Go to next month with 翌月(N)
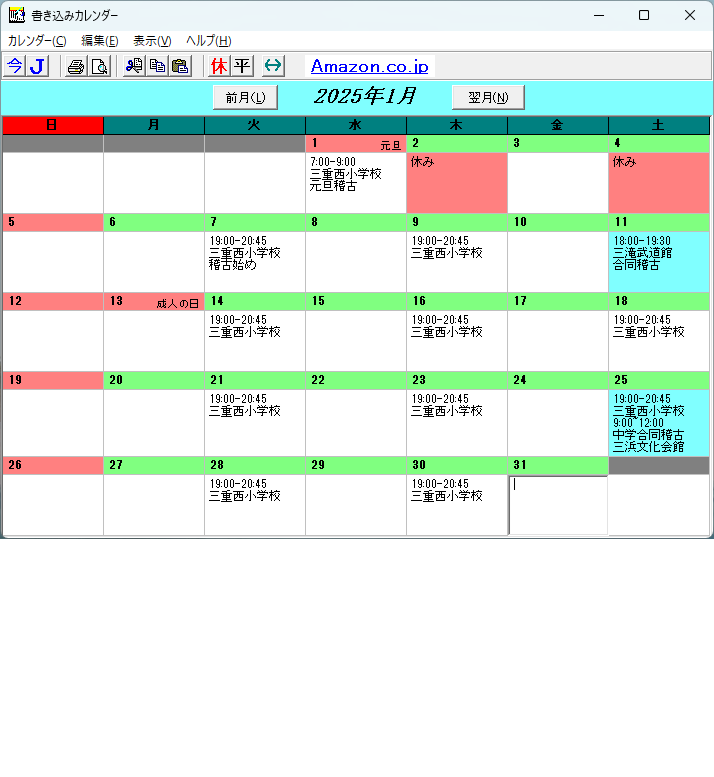The width and height of the screenshot is (714, 777). point(488,97)
